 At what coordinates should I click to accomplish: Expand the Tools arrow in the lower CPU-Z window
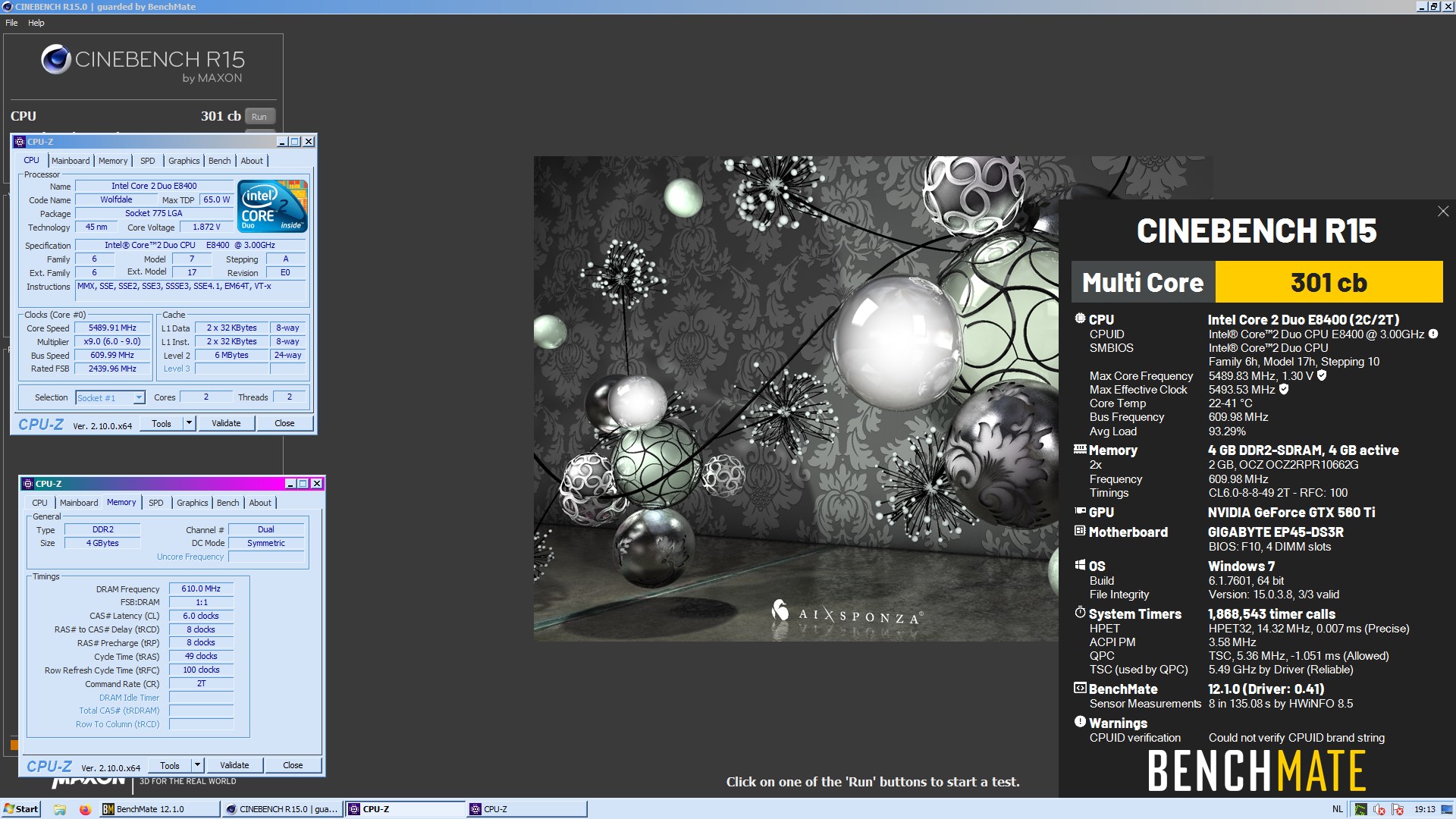198,765
